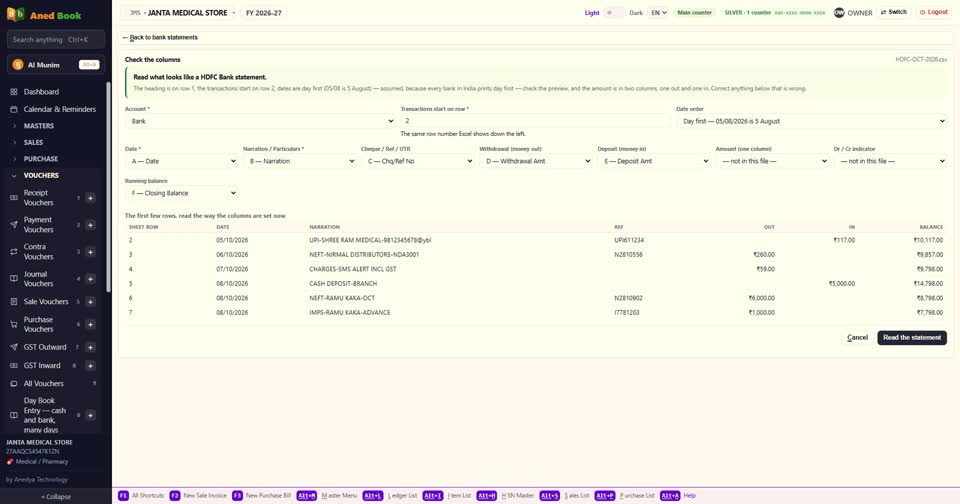Add Day Book Entry with plus
Screen dimensions: 960x504
pos(90,415)
